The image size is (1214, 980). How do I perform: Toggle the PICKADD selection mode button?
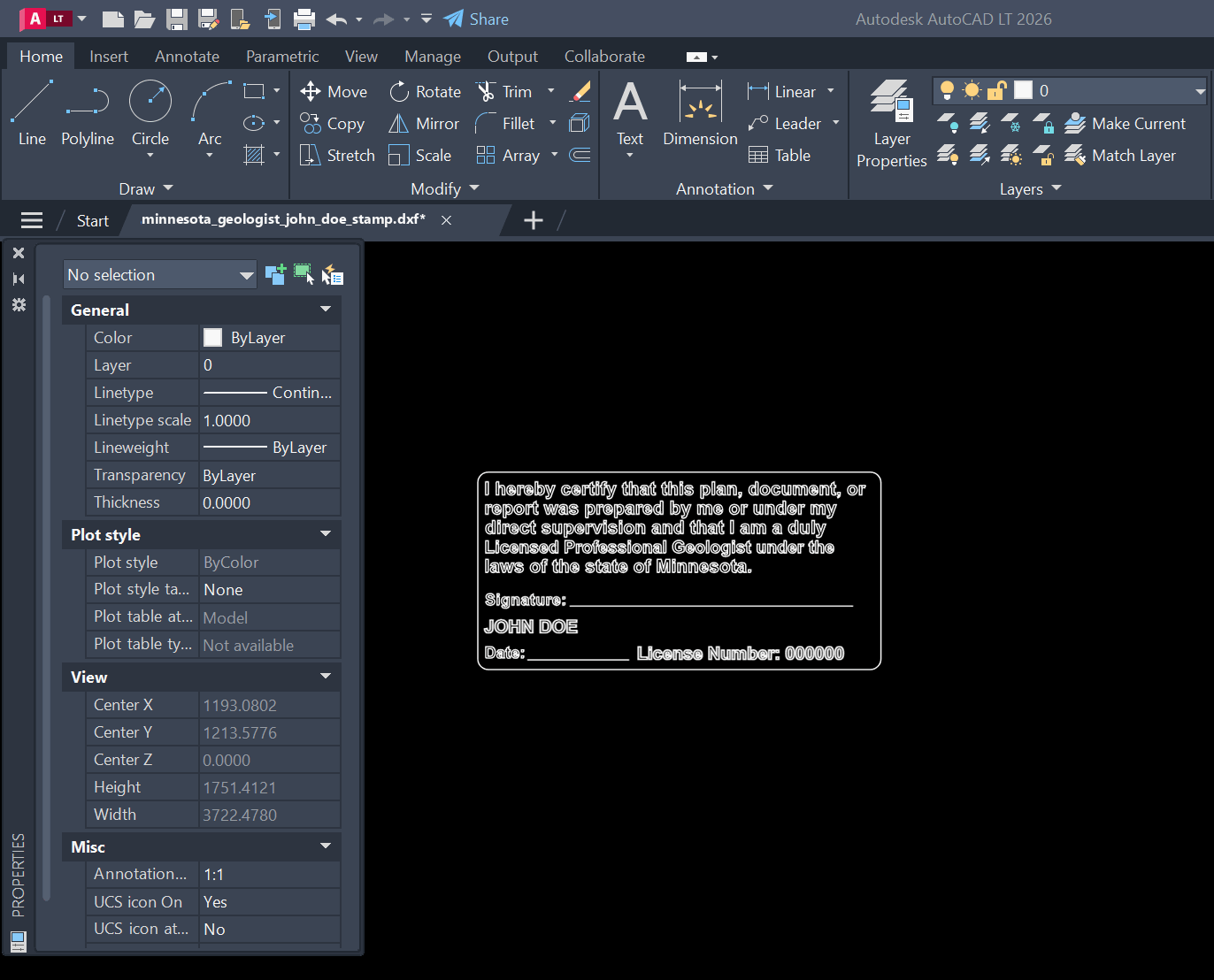pos(275,274)
